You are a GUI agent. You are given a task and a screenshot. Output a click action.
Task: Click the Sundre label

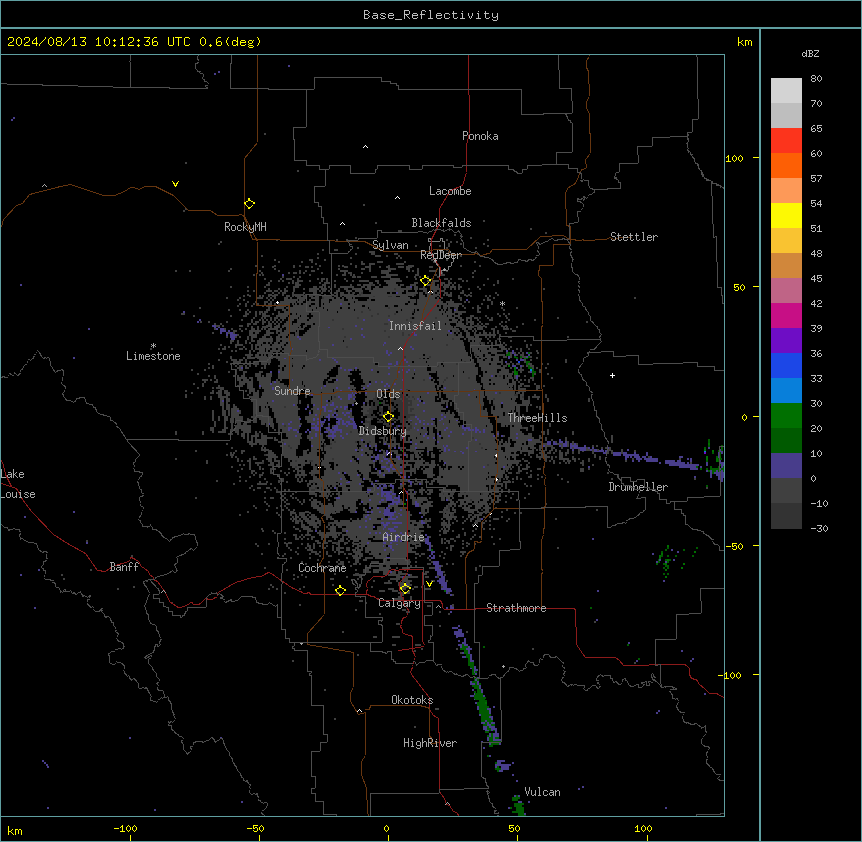click(x=292, y=391)
